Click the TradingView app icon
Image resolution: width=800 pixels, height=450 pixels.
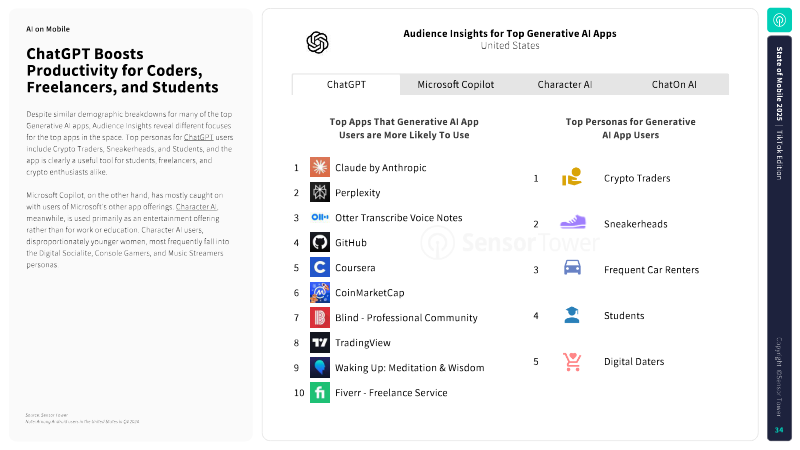(x=320, y=342)
